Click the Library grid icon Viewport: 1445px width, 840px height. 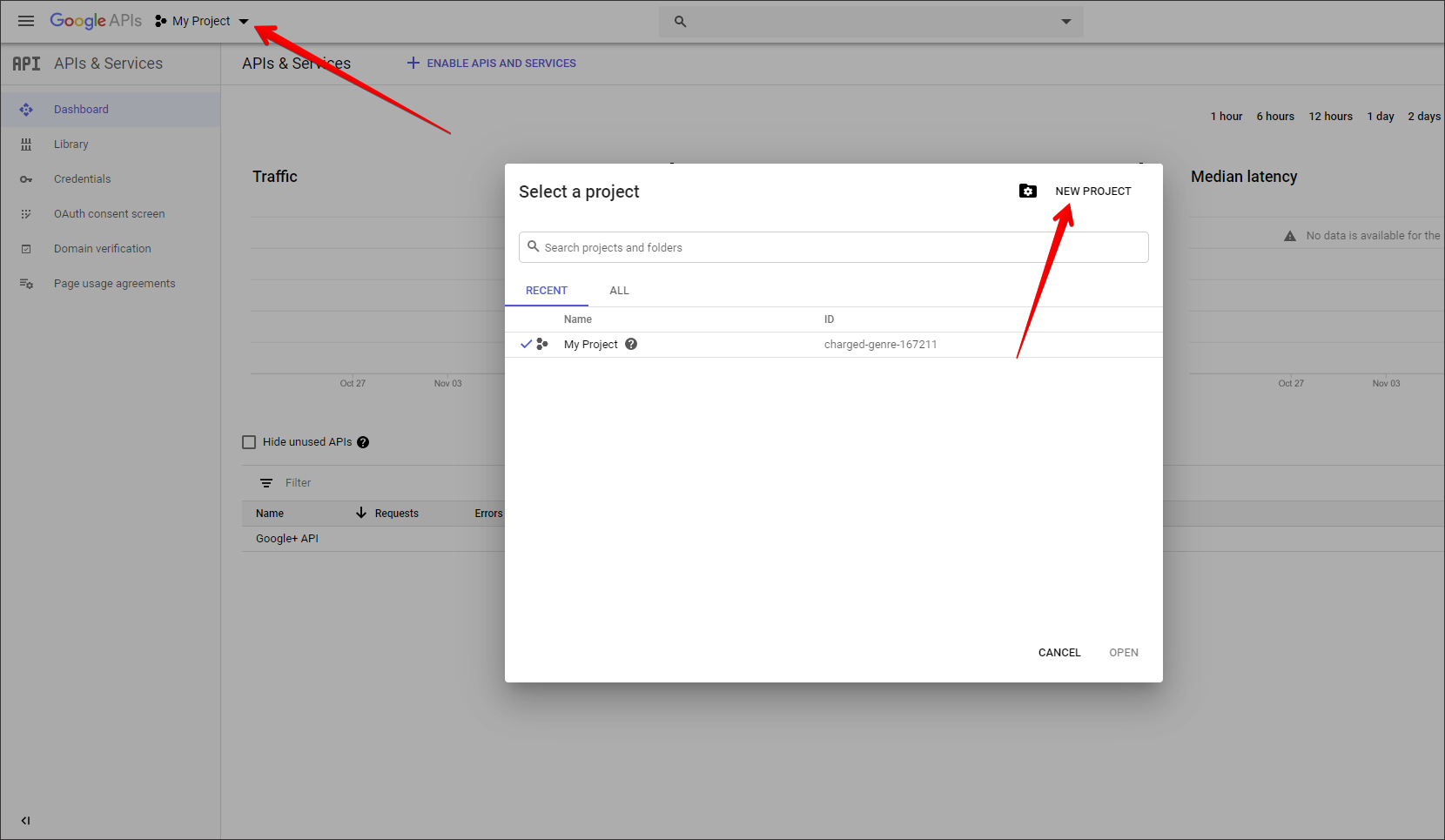(26, 144)
